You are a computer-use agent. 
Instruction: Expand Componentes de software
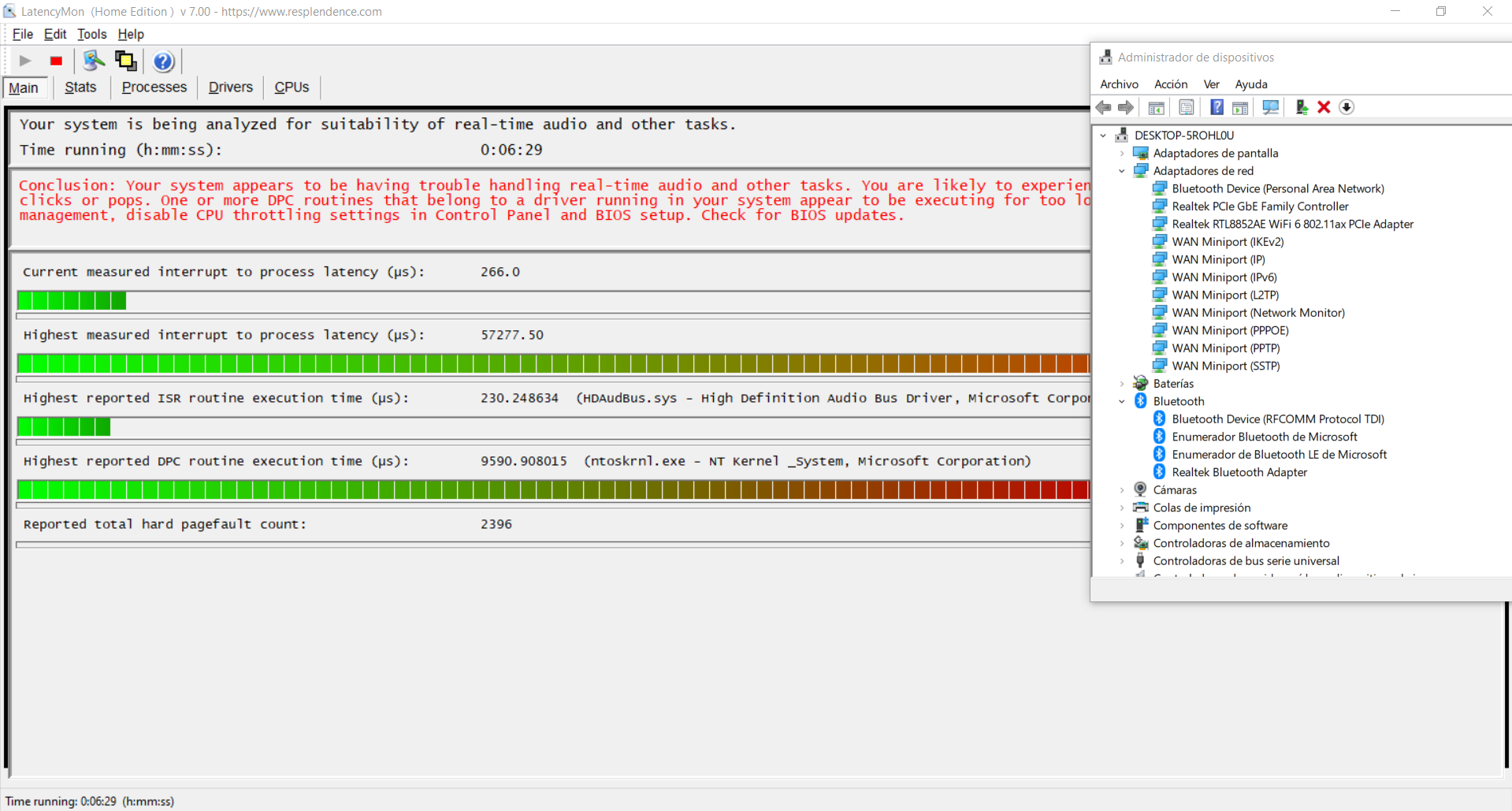pos(1122,526)
